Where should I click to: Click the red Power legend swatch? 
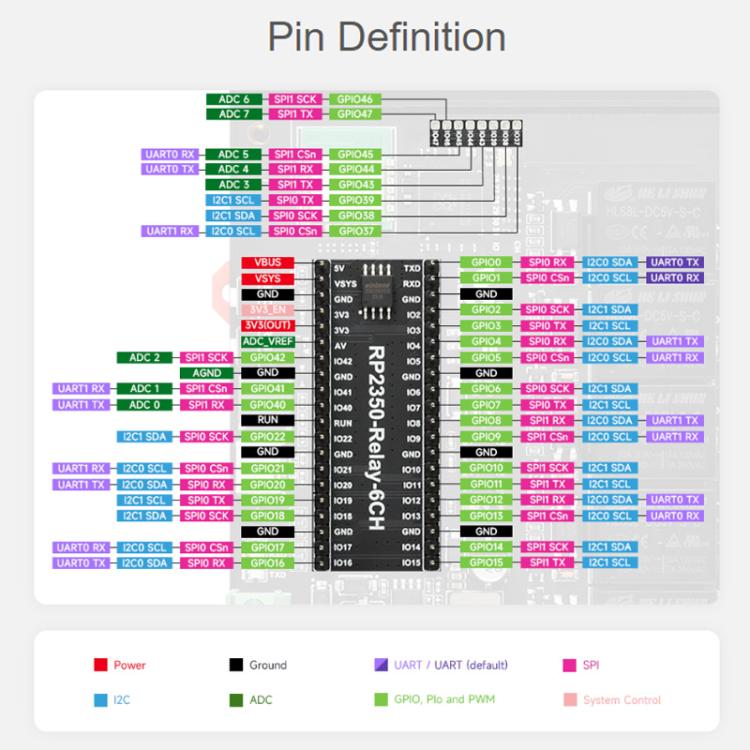100,665
